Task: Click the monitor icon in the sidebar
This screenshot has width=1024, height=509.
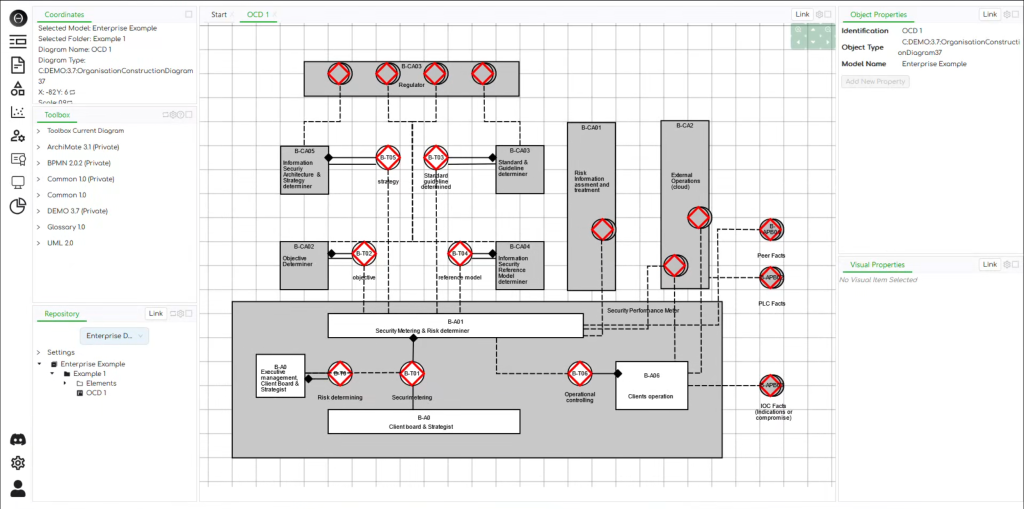Action: tap(17, 182)
